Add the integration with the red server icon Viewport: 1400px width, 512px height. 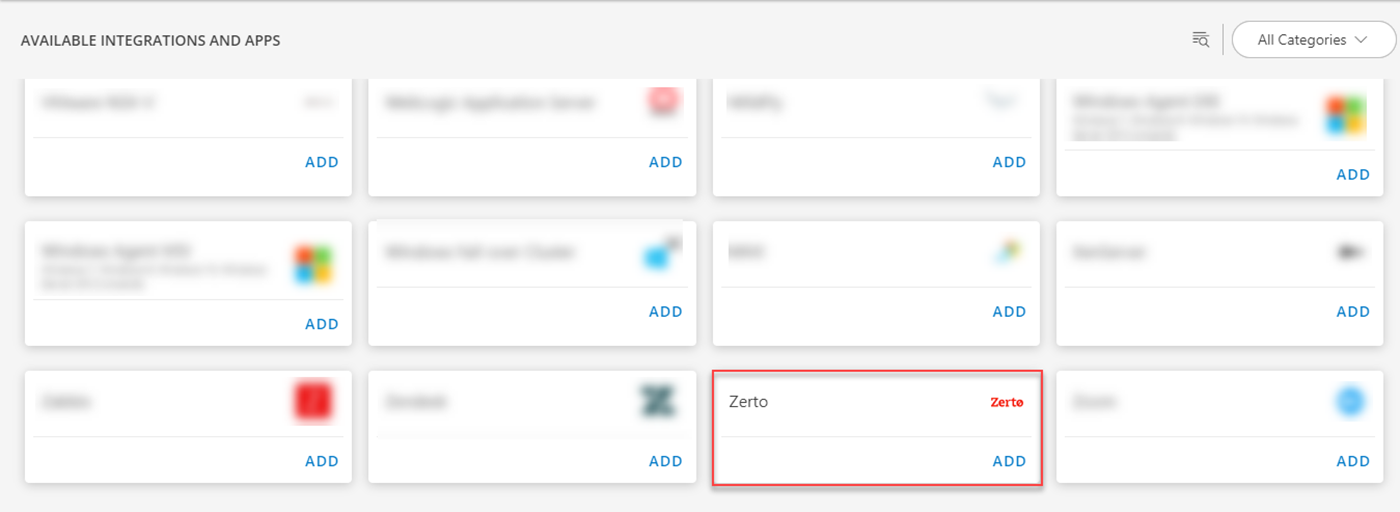(x=665, y=162)
